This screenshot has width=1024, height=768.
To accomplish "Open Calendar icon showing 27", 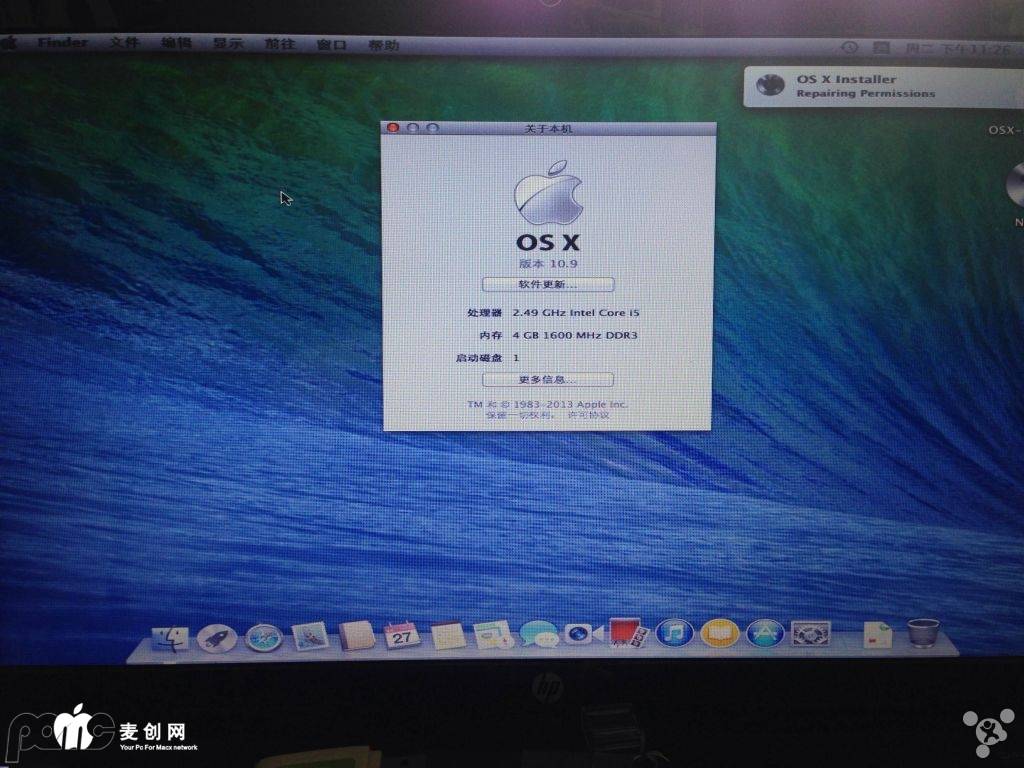I will [x=402, y=634].
